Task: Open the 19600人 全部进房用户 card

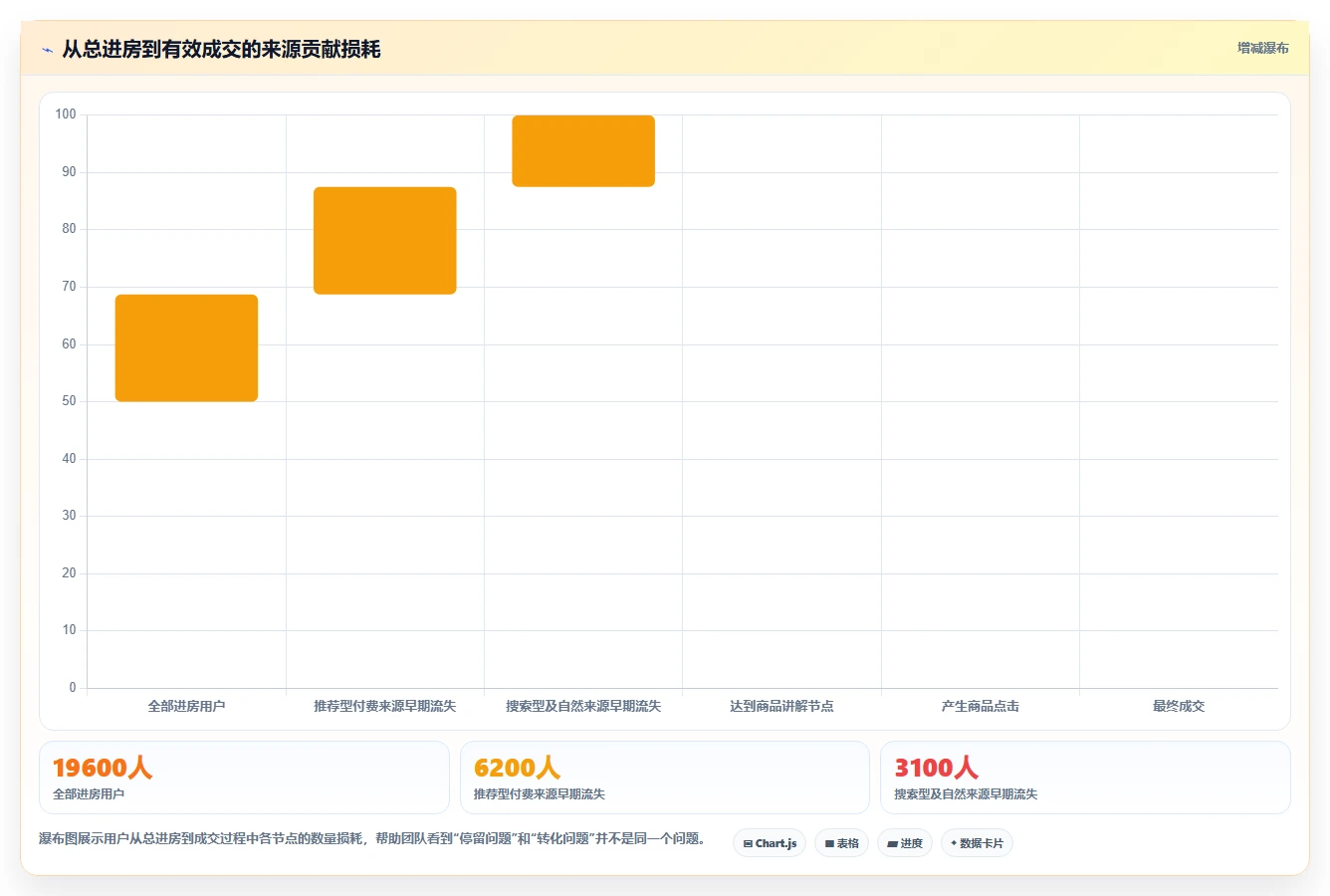Action: pyautogui.click(x=244, y=778)
